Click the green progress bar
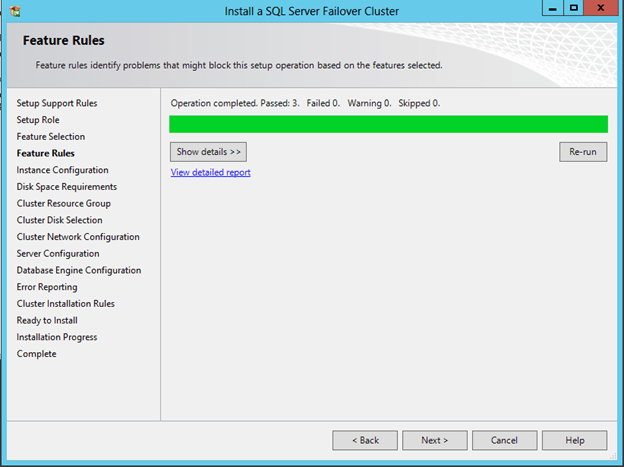Screen dimensions: 624x467 tap(388, 124)
